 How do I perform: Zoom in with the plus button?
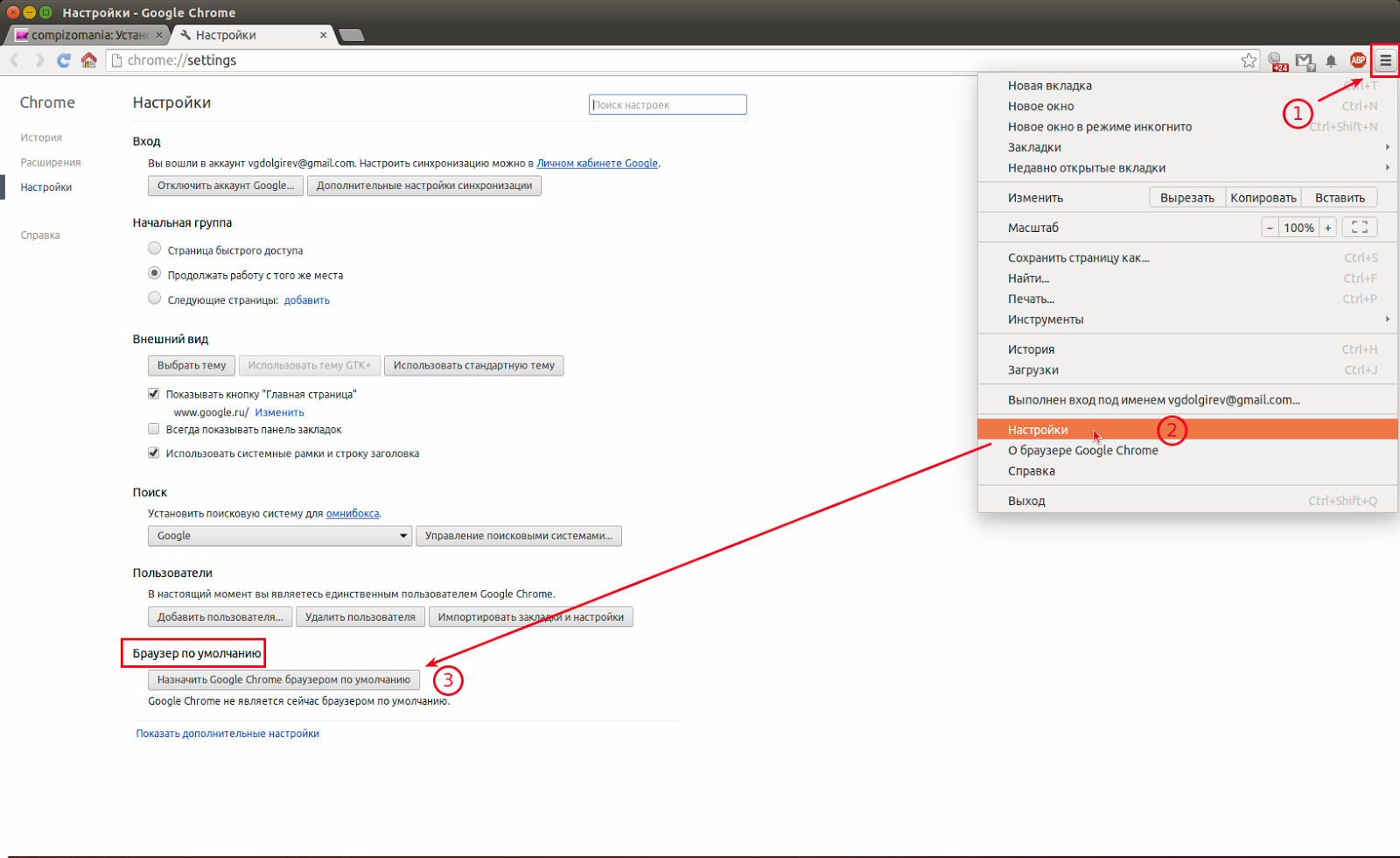(x=1327, y=228)
